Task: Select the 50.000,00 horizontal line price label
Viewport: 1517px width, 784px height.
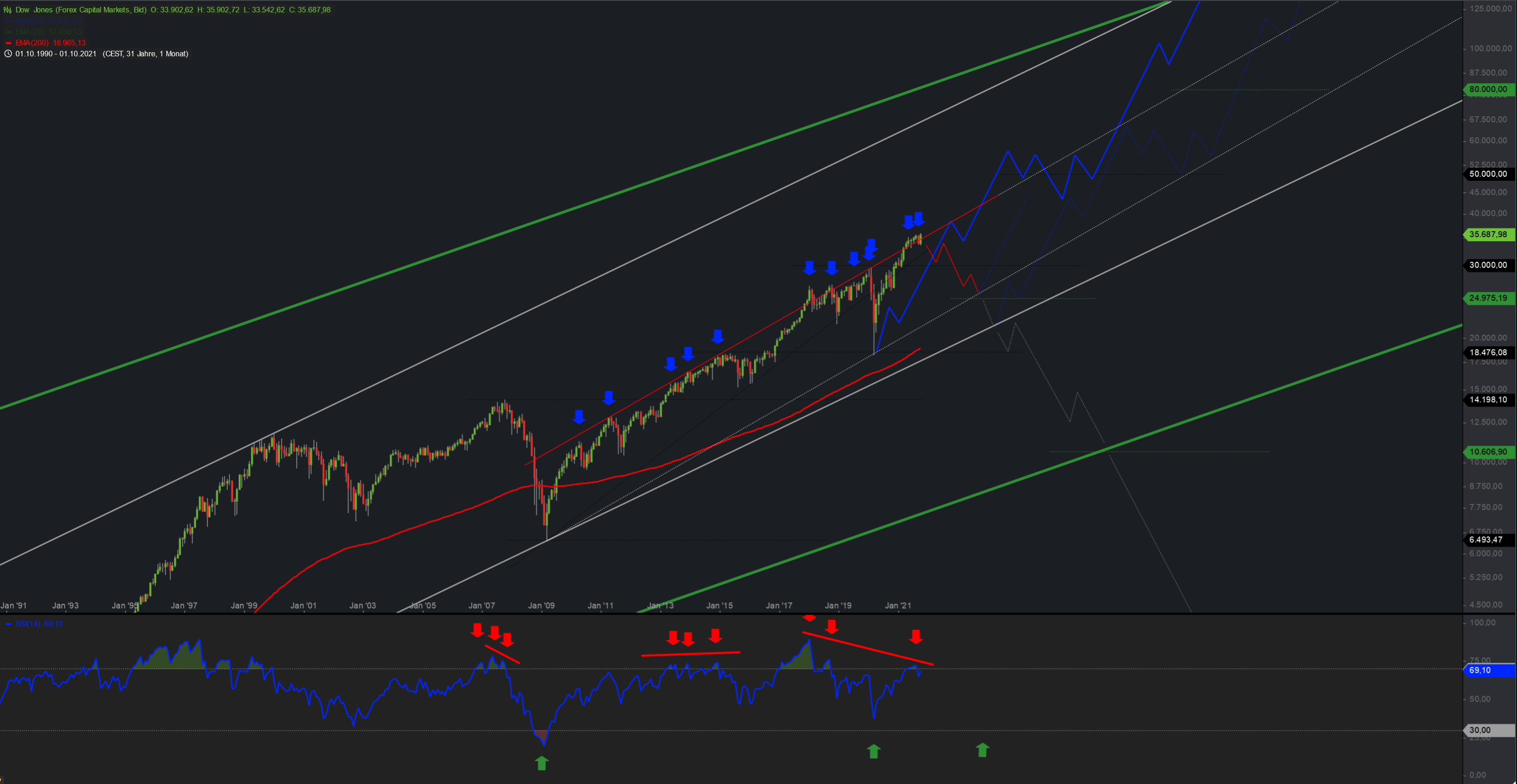Action: point(1488,173)
